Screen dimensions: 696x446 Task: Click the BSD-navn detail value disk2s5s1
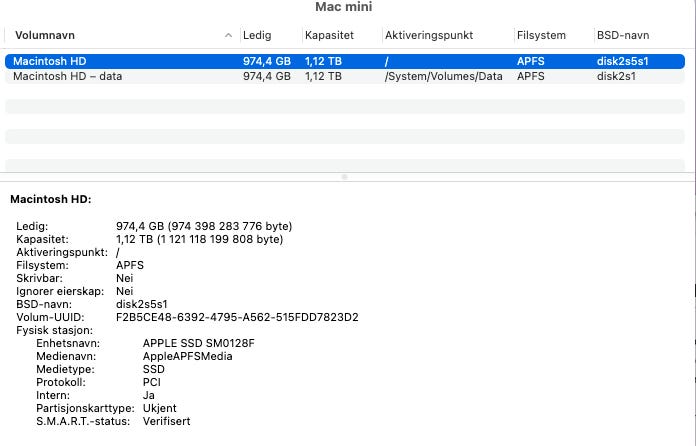(x=142, y=304)
